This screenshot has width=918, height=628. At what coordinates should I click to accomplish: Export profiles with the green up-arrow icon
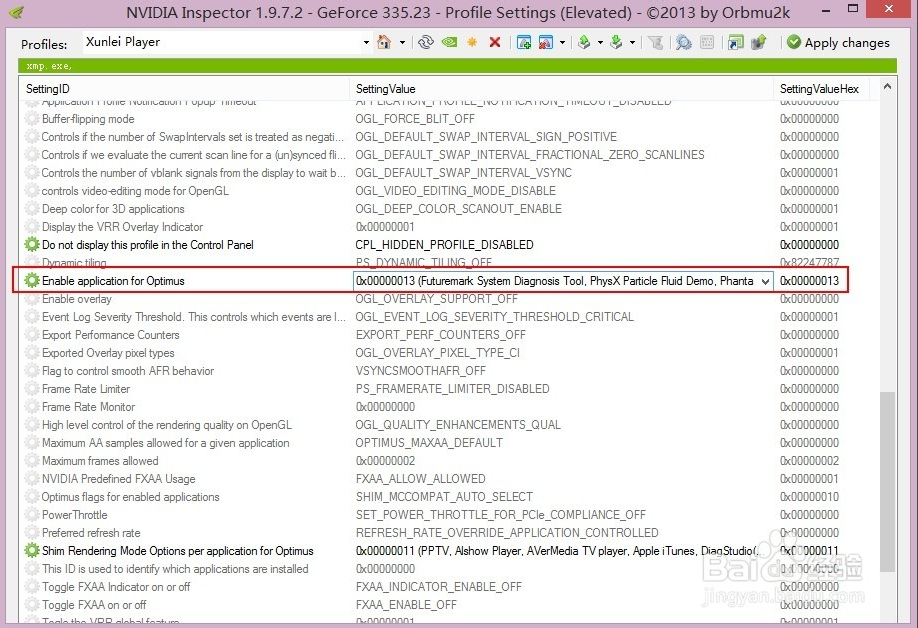(x=584, y=42)
